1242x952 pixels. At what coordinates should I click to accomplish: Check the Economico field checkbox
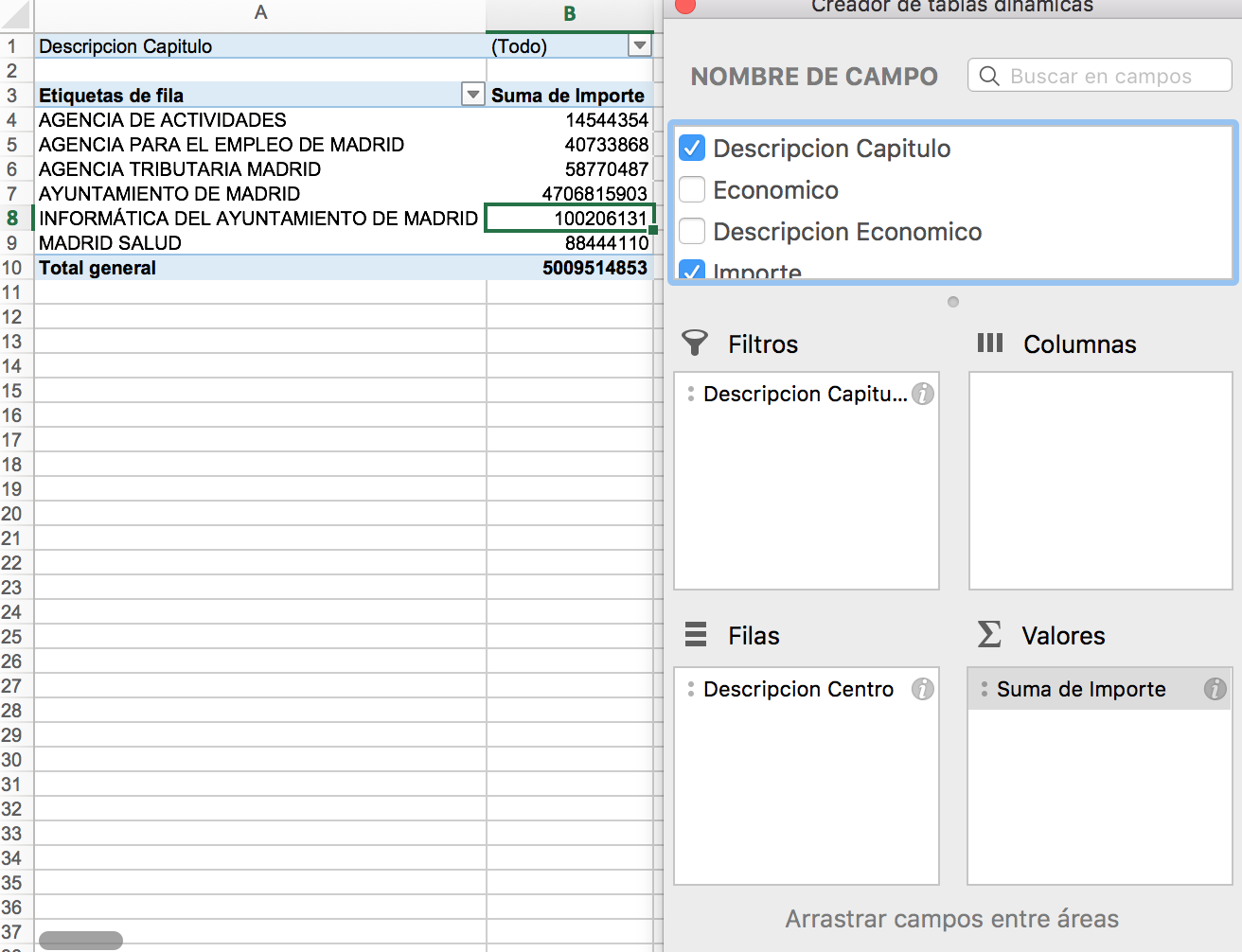tap(692, 189)
